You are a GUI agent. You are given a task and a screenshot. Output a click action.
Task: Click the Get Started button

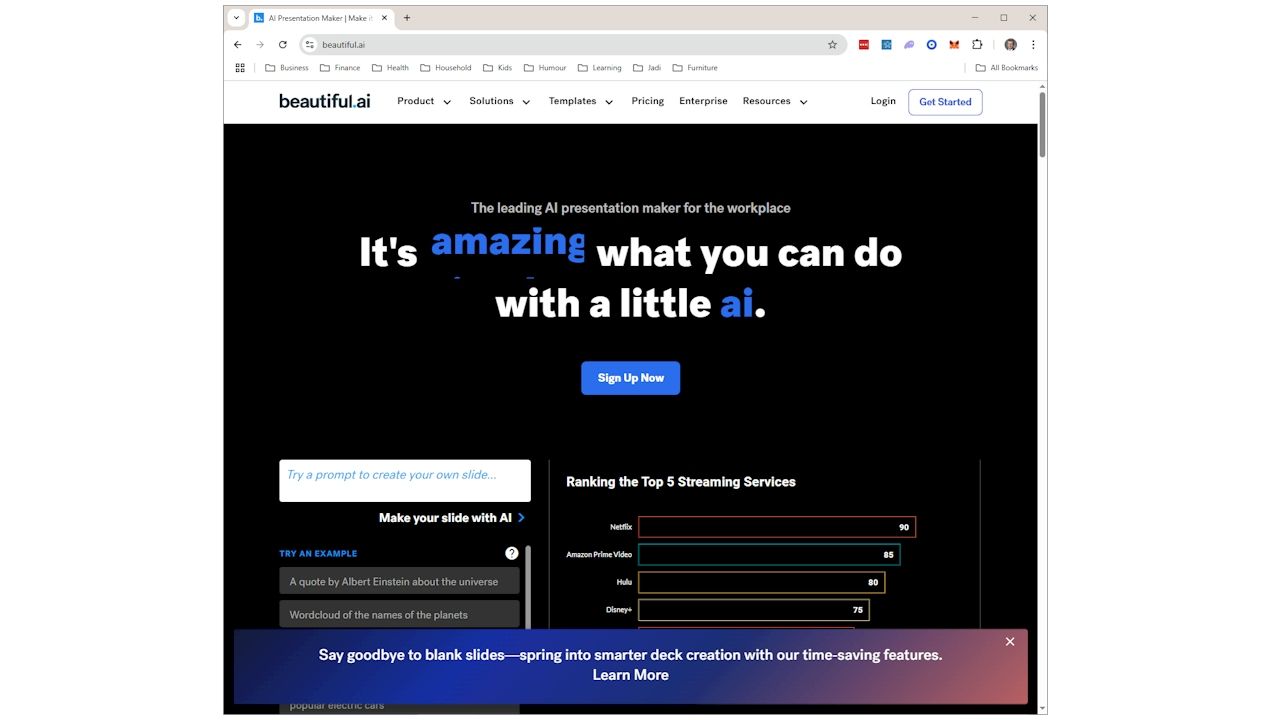945,102
